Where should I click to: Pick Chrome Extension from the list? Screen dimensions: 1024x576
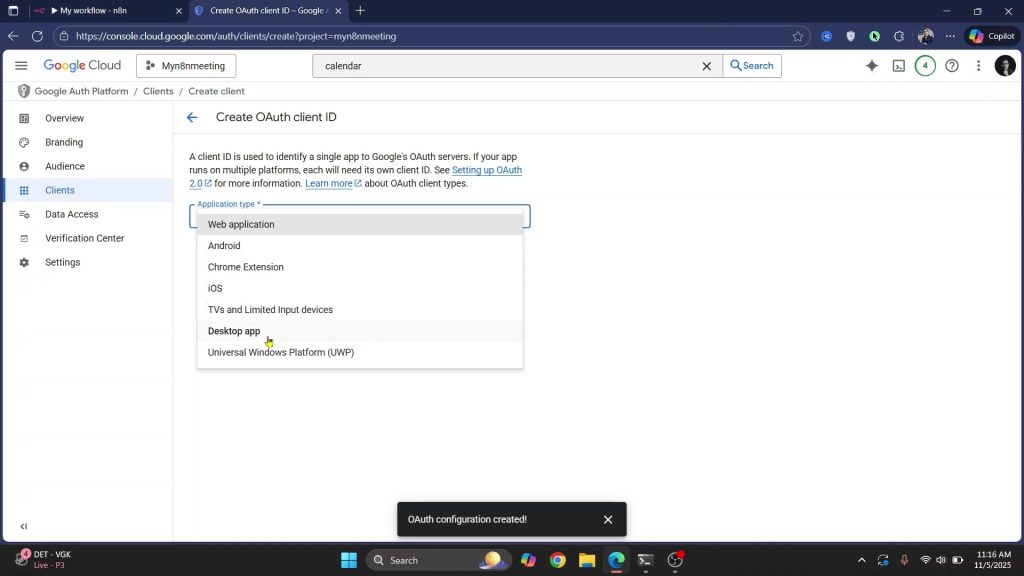point(246,267)
